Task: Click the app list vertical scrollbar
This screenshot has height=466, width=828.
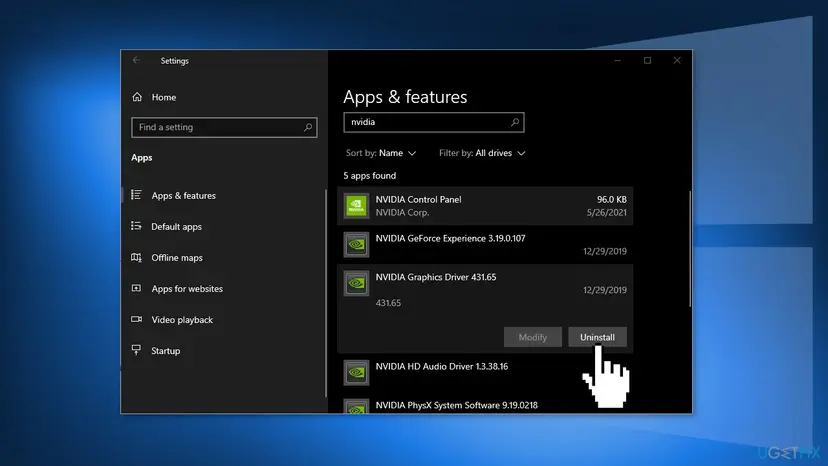Action: (690, 248)
